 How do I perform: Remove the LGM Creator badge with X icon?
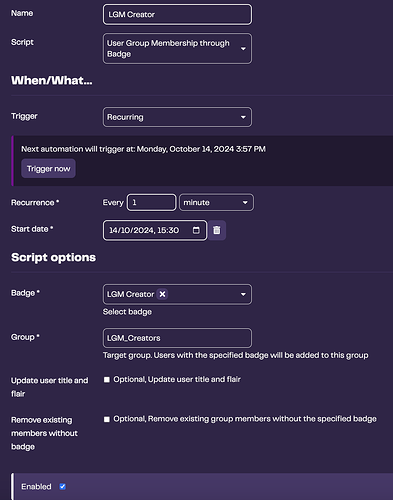point(162,294)
